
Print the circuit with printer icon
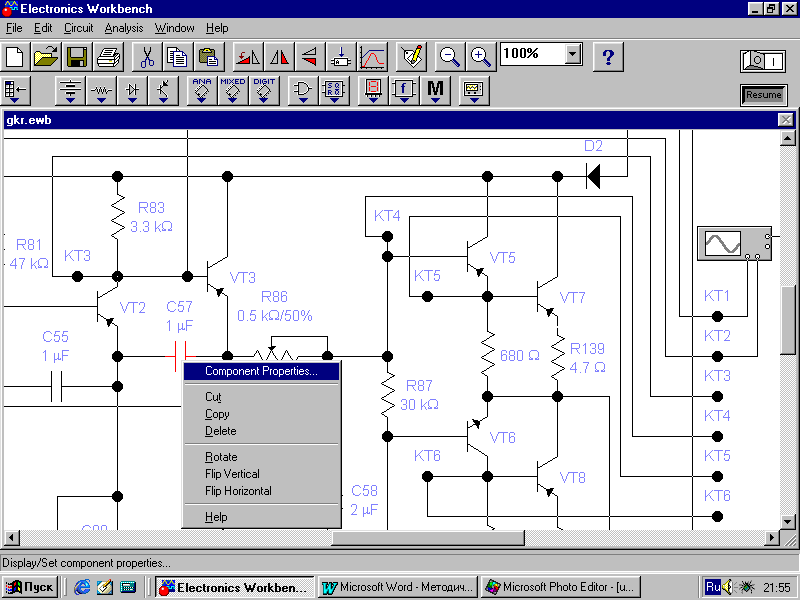[x=108, y=57]
